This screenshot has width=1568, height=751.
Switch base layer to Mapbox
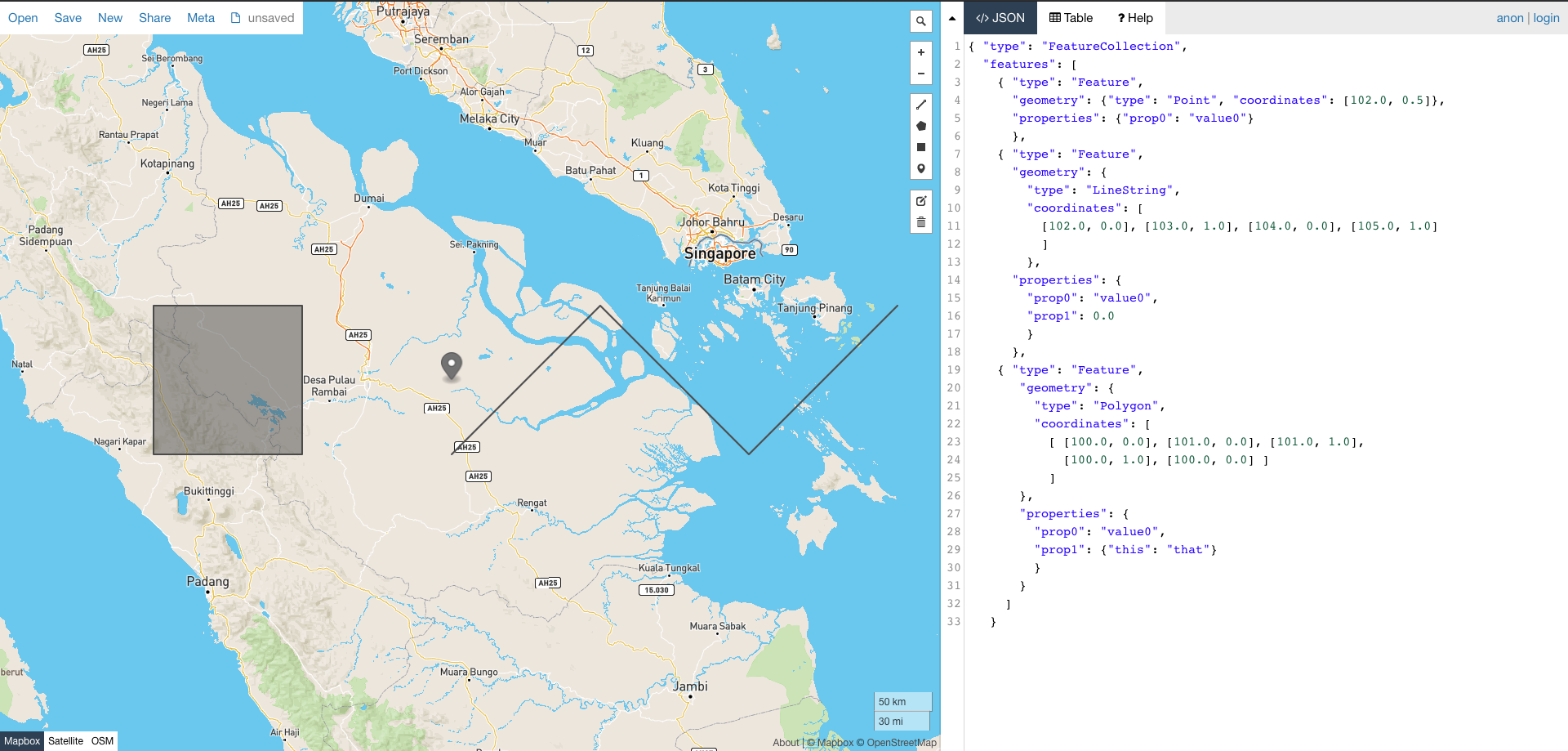click(21, 741)
